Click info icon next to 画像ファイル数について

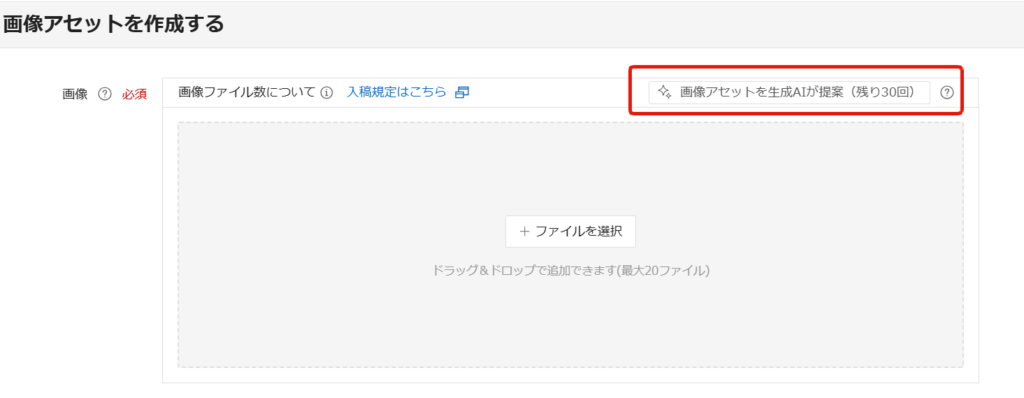(x=327, y=92)
